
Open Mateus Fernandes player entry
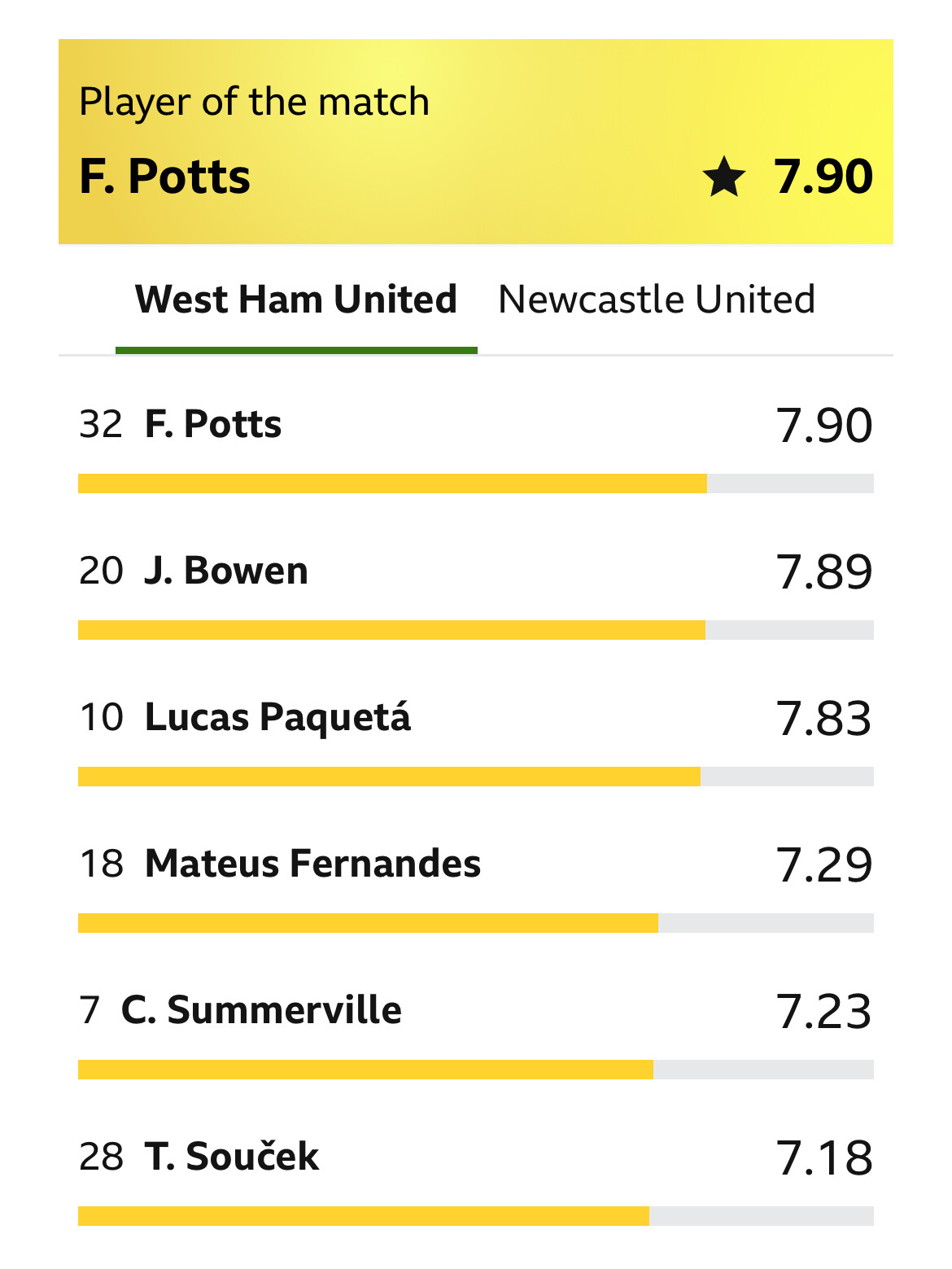pyautogui.click(x=312, y=864)
